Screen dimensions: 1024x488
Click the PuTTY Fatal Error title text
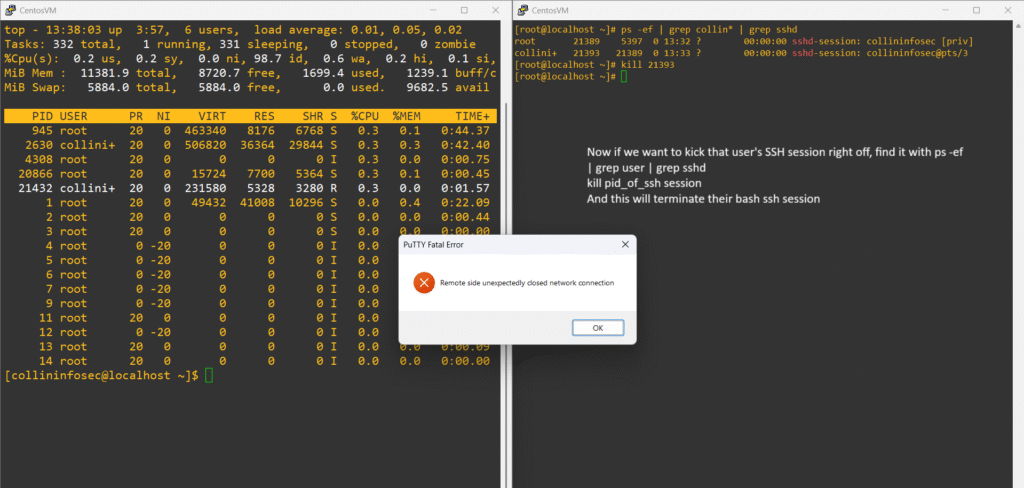click(x=435, y=244)
